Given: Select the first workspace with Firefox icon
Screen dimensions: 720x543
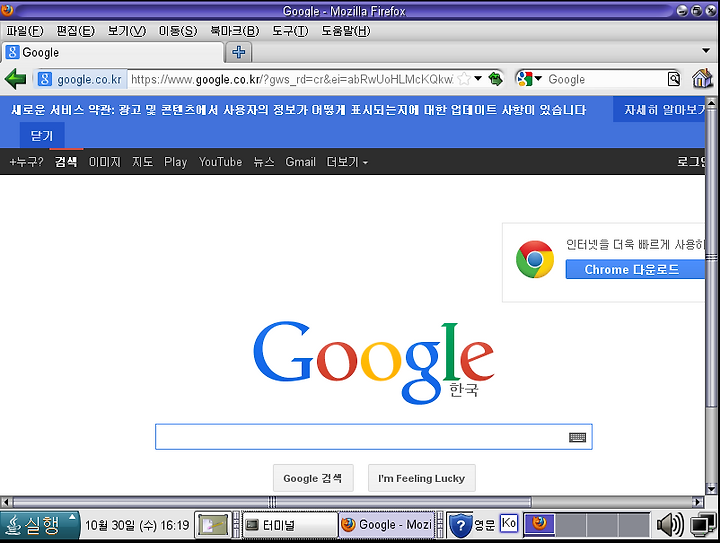Looking at the screenshot, I should click(x=539, y=524).
